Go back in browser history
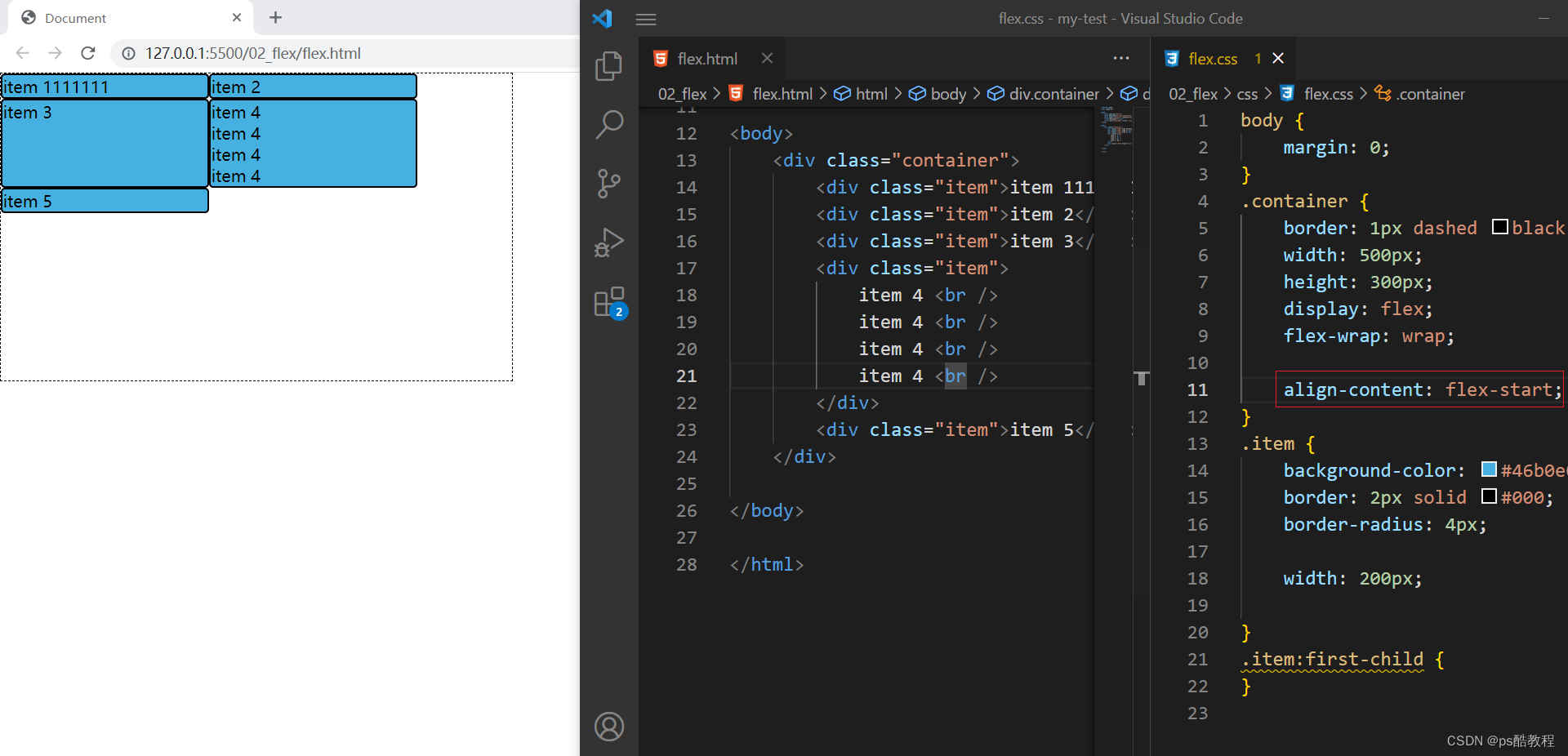Image resolution: width=1568 pixels, height=756 pixels. [x=23, y=53]
